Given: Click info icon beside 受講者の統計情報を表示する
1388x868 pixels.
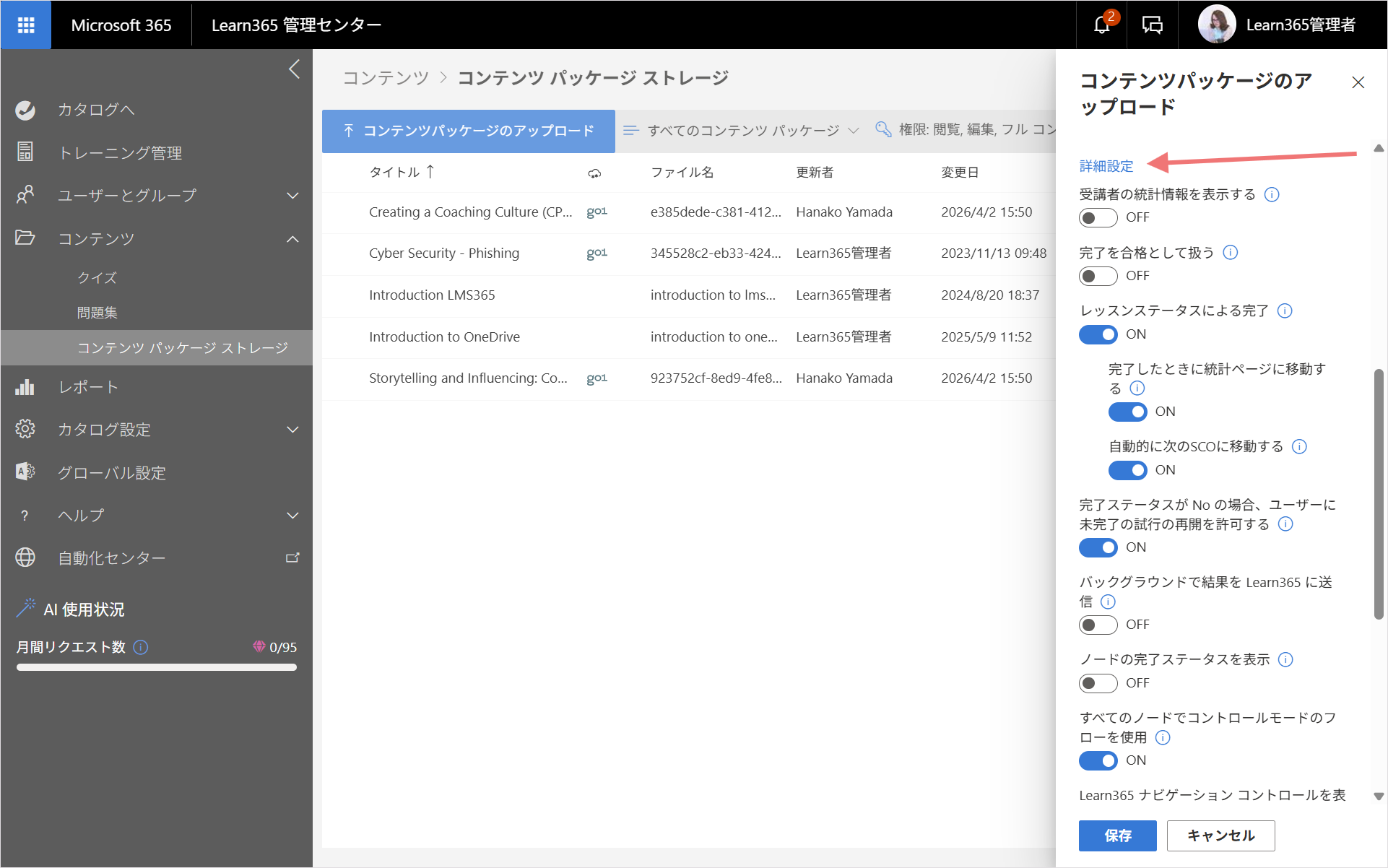Looking at the screenshot, I should point(1272,194).
